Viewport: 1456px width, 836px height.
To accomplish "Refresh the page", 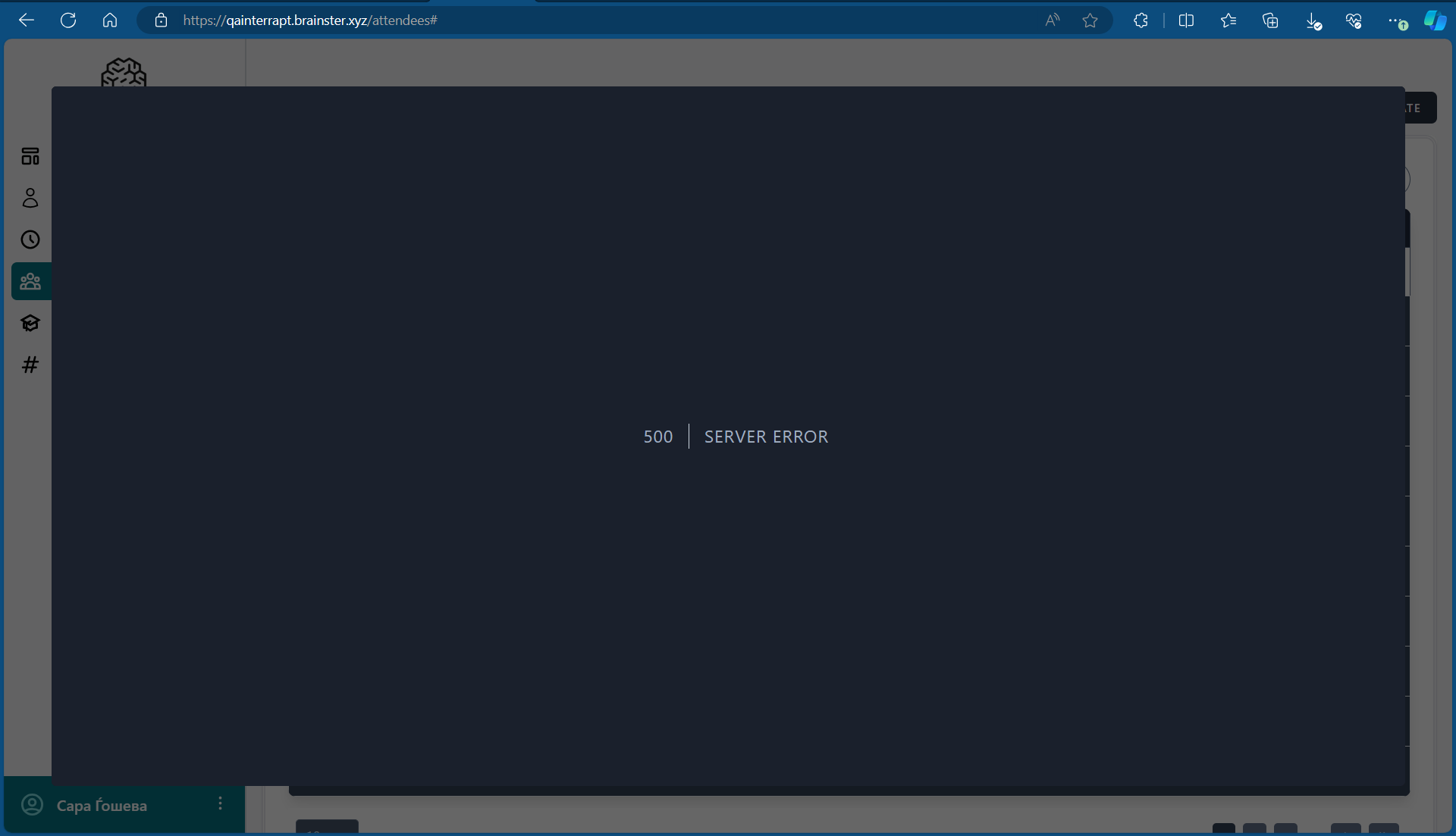I will click(68, 20).
